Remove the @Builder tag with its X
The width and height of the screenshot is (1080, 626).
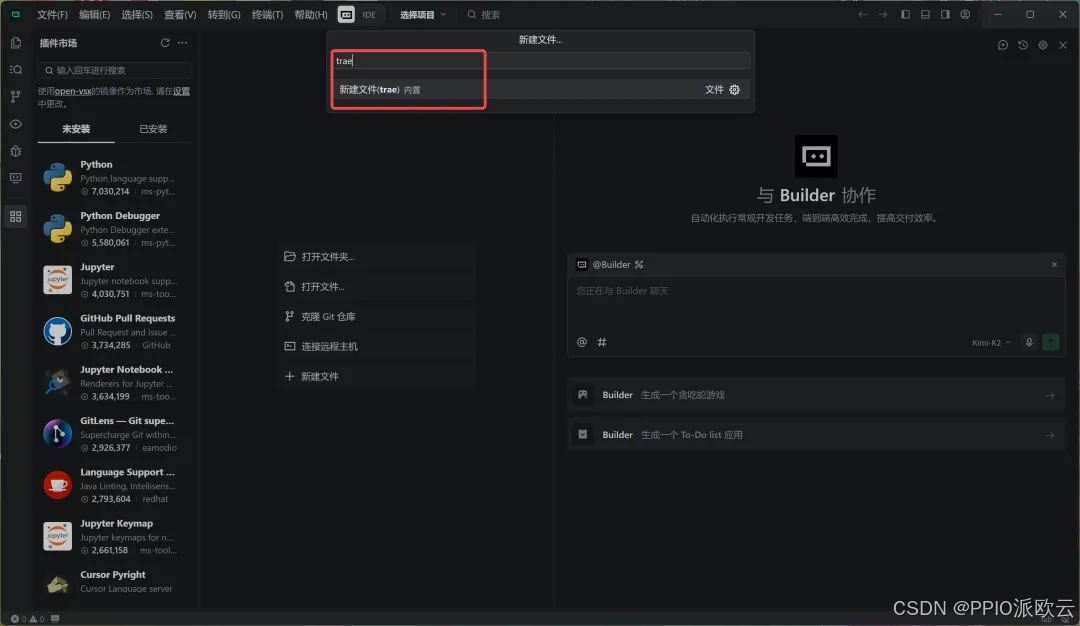tap(1054, 264)
